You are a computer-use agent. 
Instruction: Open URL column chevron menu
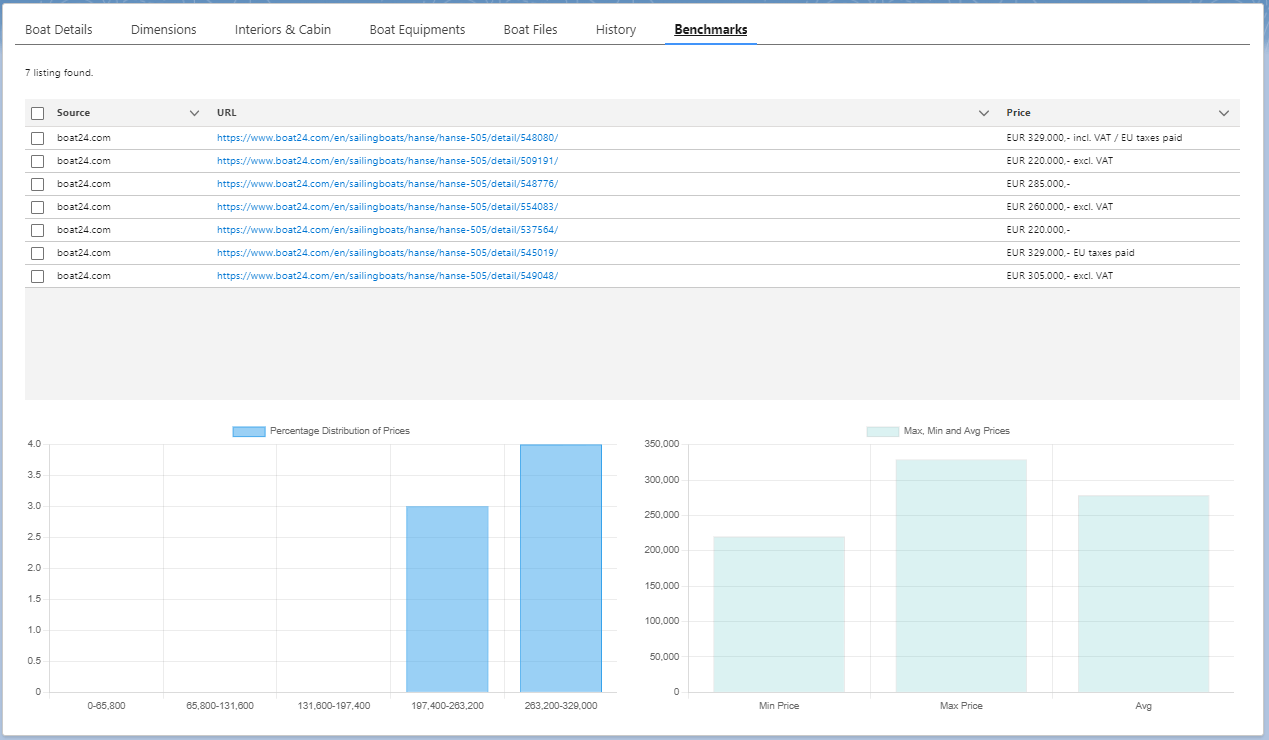coord(984,113)
